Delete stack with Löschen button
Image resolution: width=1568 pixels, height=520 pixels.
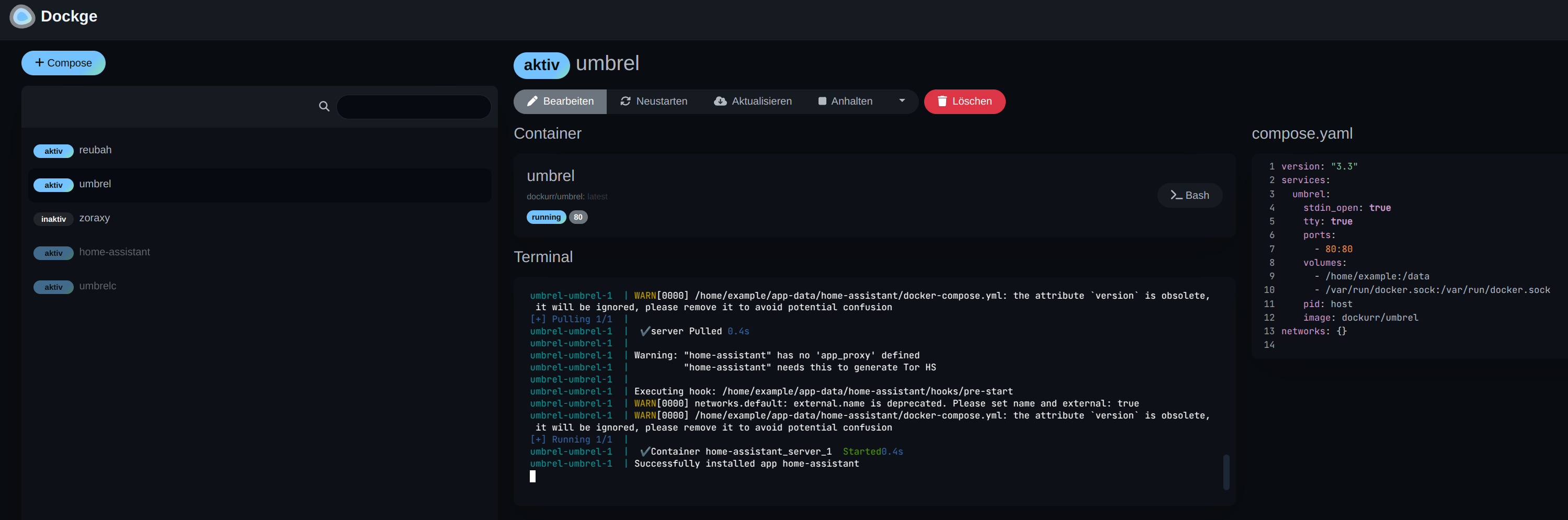[964, 101]
